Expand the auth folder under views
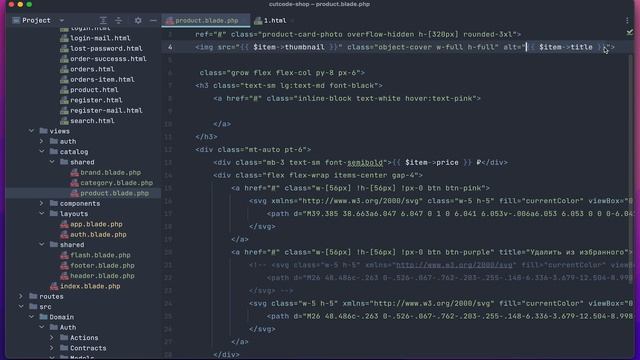This screenshot has width=640, height=360. pyautogui.click(x=42, y=141)
